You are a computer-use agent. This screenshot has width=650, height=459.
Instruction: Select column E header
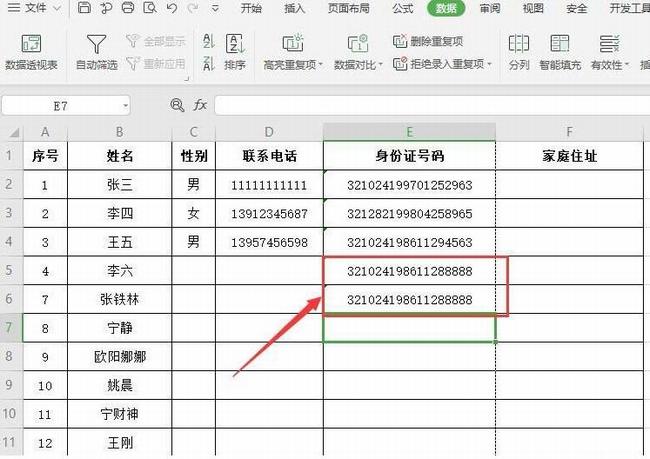(x=409, y=132)
